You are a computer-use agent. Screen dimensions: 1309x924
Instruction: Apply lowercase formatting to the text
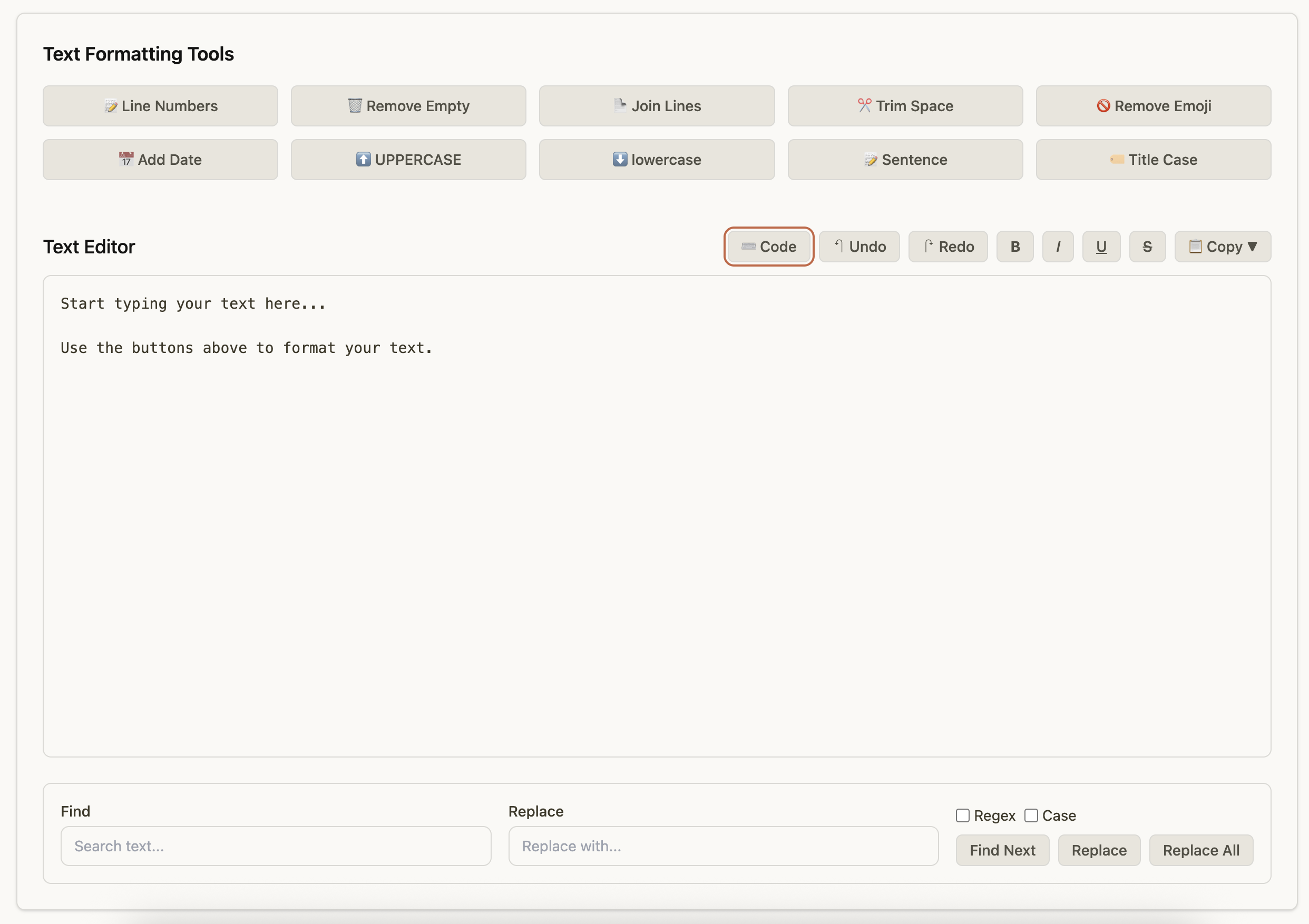[x=656, y=160]
